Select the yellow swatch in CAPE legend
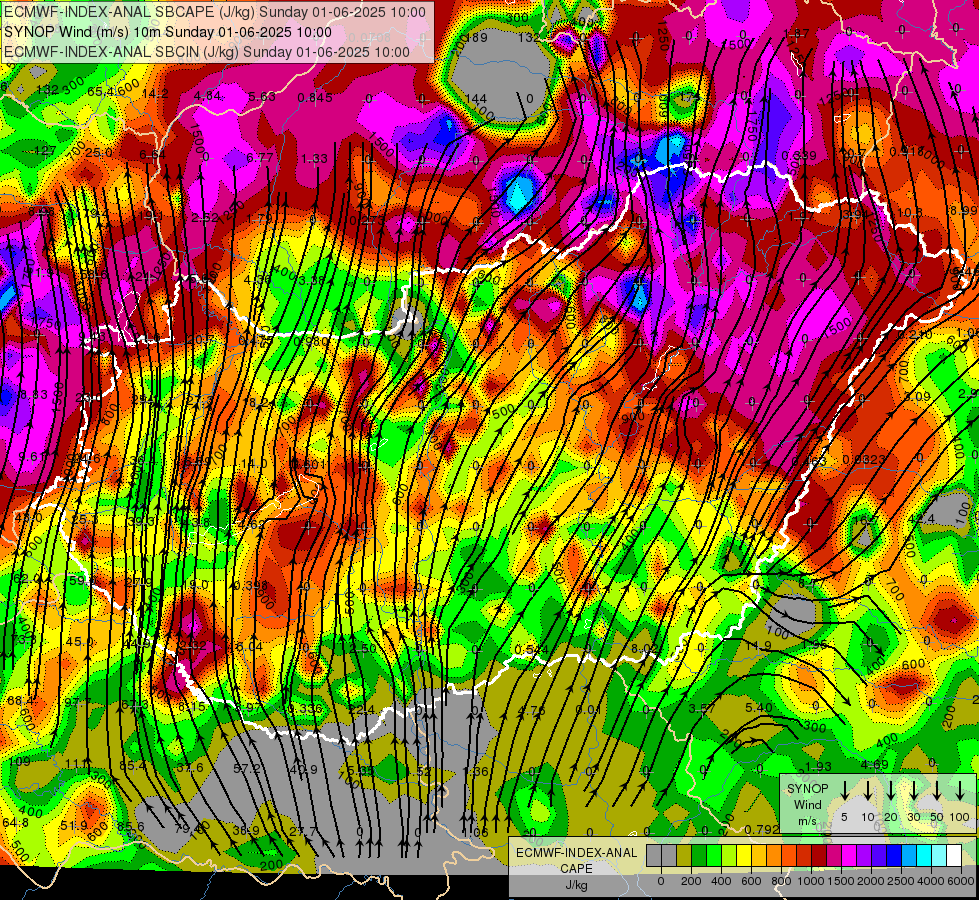979x900 pixels. pos(744,856)
